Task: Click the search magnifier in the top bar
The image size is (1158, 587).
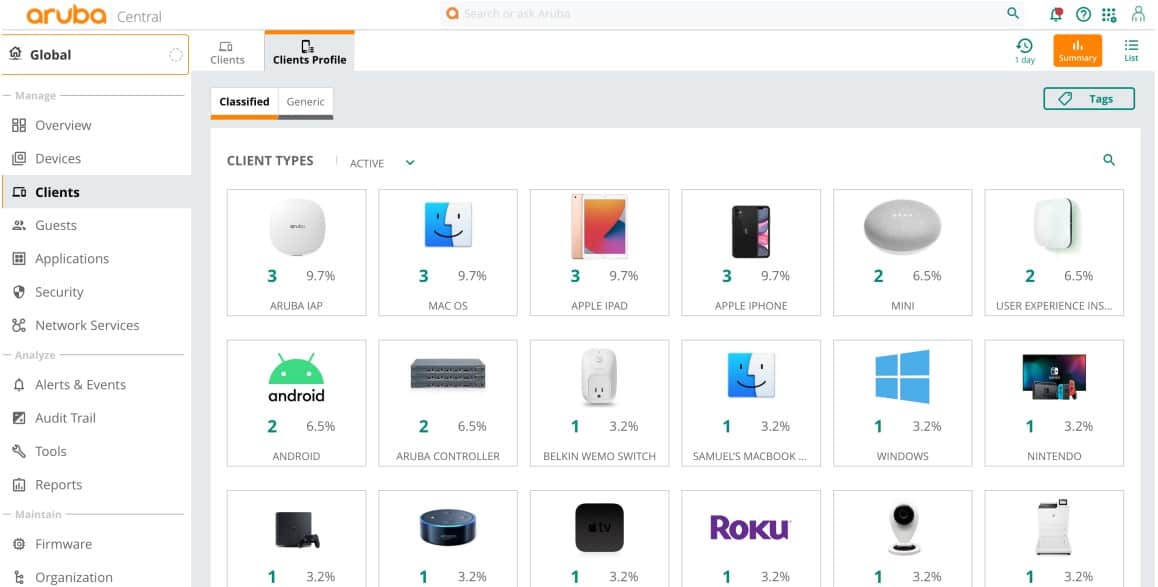Action: (1013, 13)
